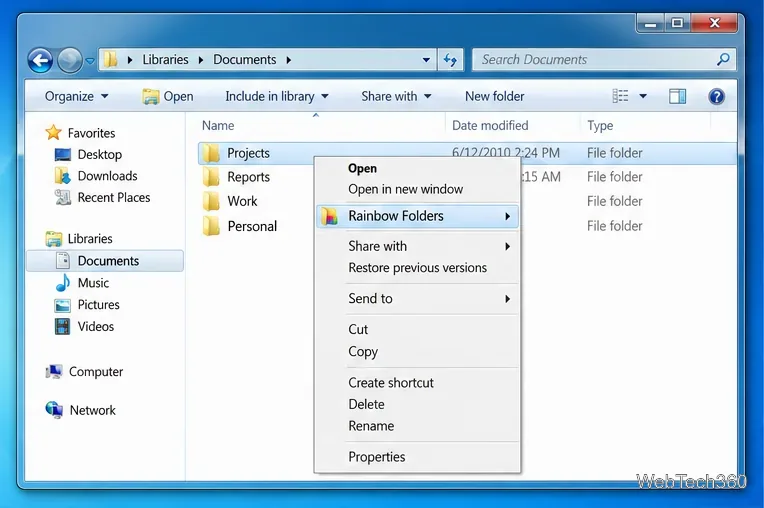
Task: Sort by the Type column header
Action: [600, 126]
